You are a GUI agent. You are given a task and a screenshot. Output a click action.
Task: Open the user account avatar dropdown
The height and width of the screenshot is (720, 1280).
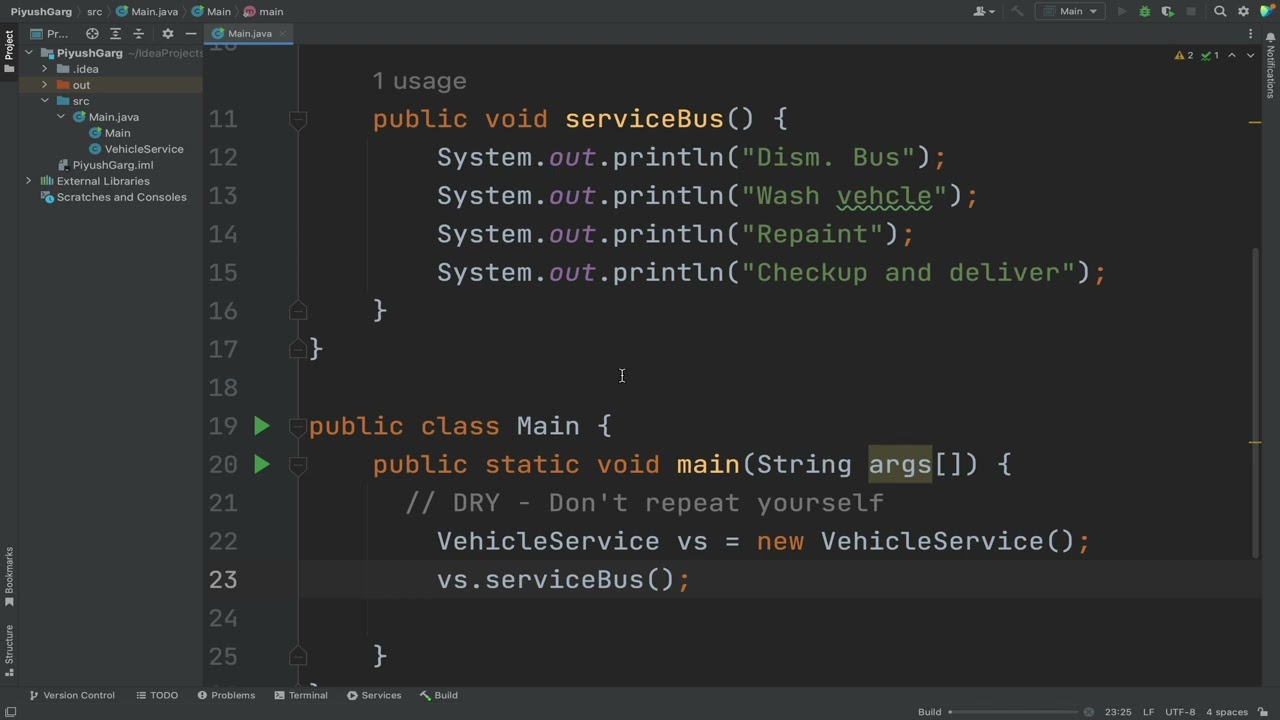[x=984, y=12]
